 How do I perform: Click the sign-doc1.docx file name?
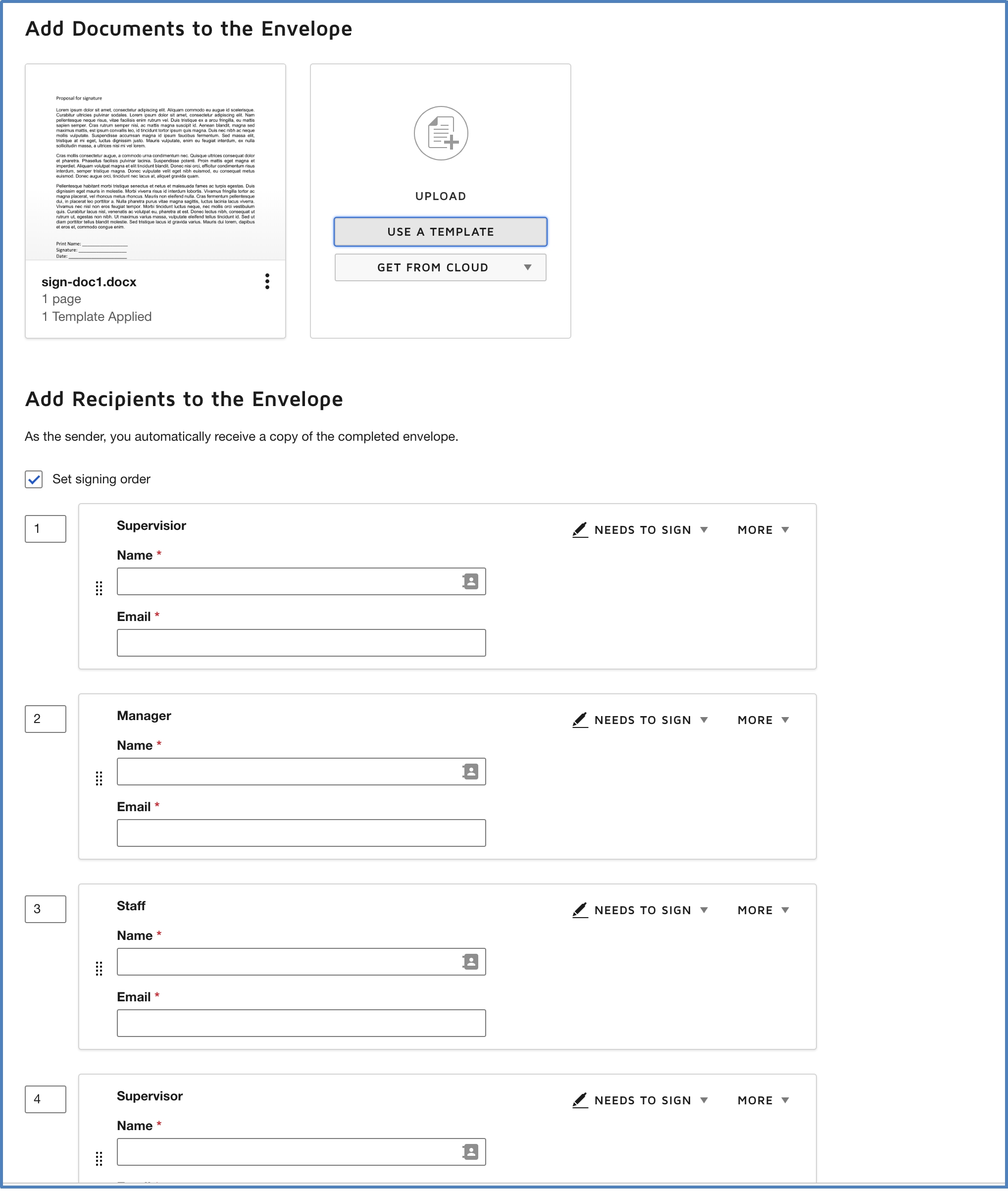(x=89, y=282)
